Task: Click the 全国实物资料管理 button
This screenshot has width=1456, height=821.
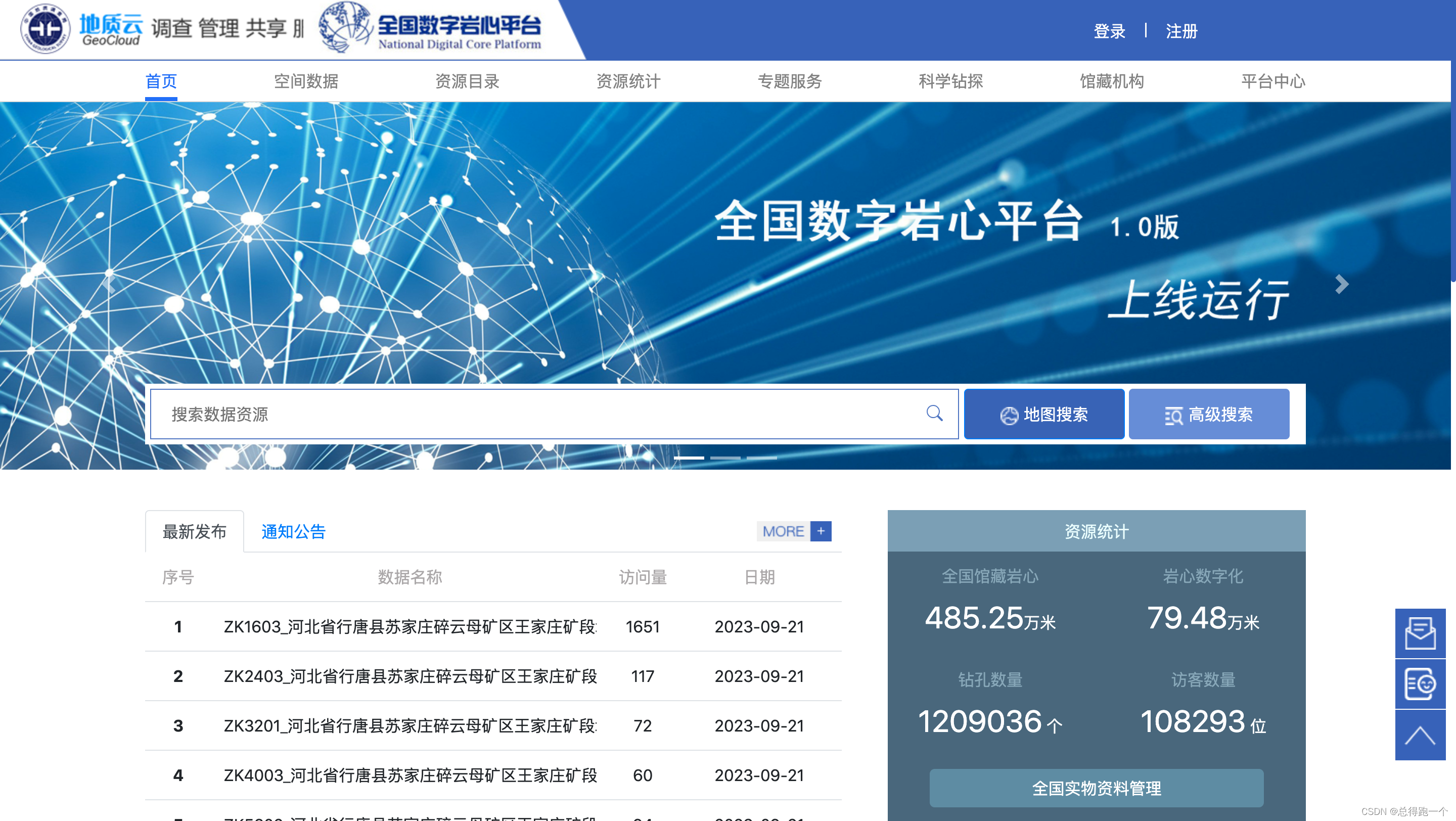Action: point(1096,788)
